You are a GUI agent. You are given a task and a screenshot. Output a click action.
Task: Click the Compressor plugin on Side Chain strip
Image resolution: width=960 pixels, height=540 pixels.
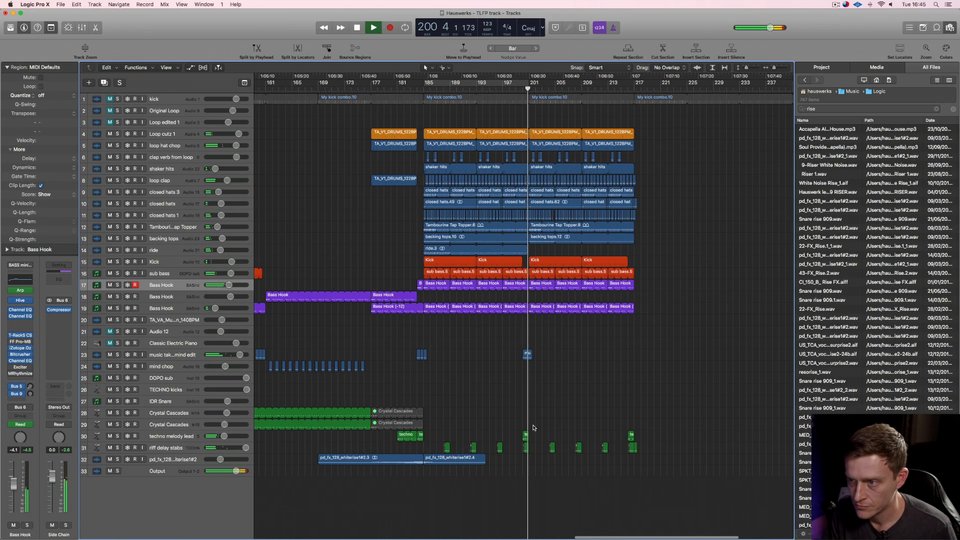[59, 310]
